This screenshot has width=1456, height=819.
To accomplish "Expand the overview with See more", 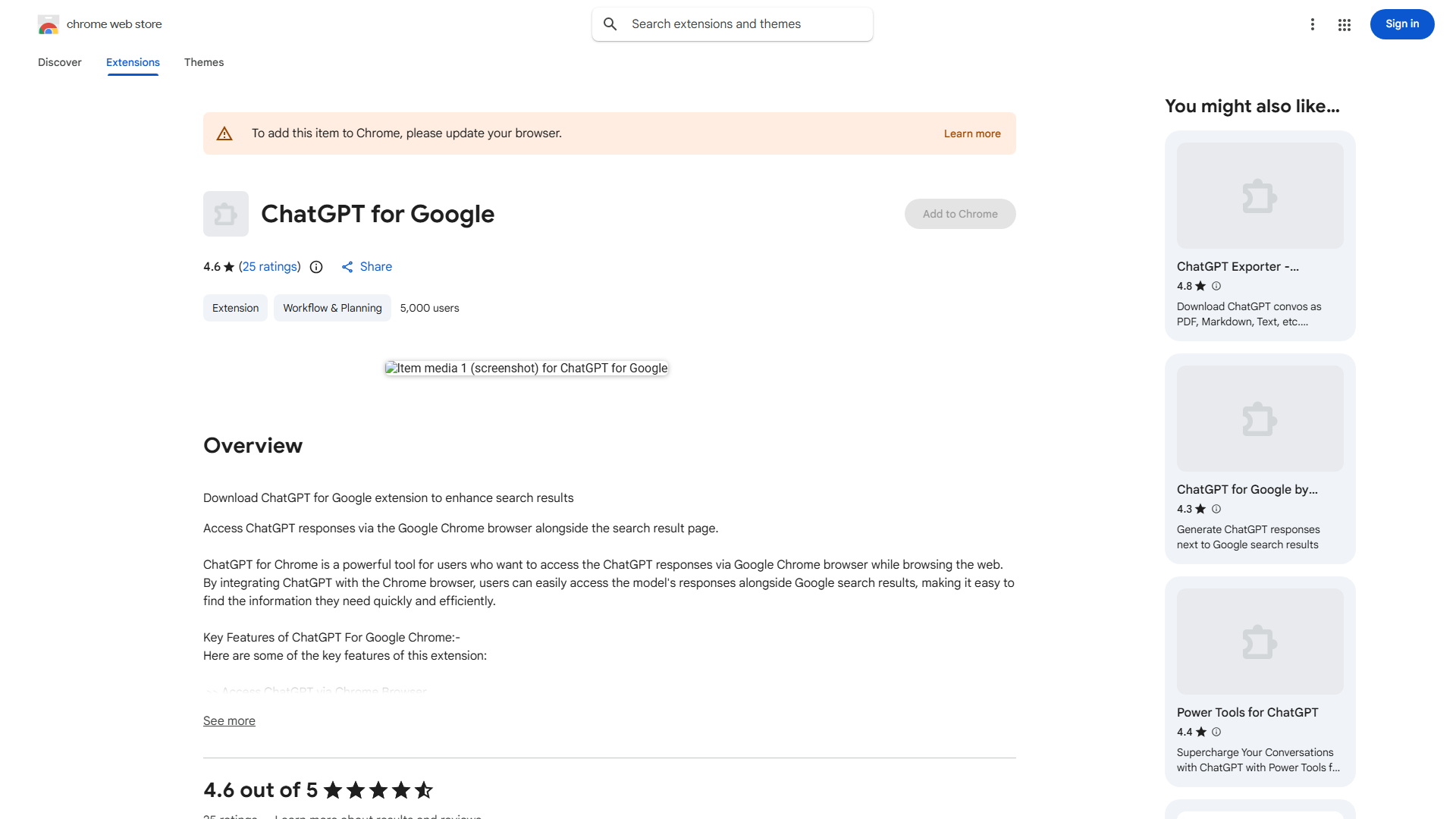I will click(x=229, y=720).
